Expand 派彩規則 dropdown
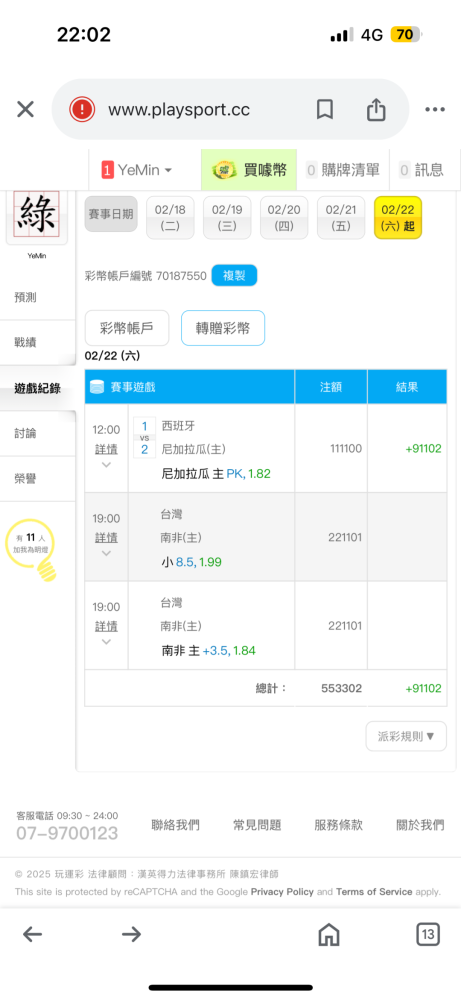The image size is (461, 1000). tap(406, 736)
